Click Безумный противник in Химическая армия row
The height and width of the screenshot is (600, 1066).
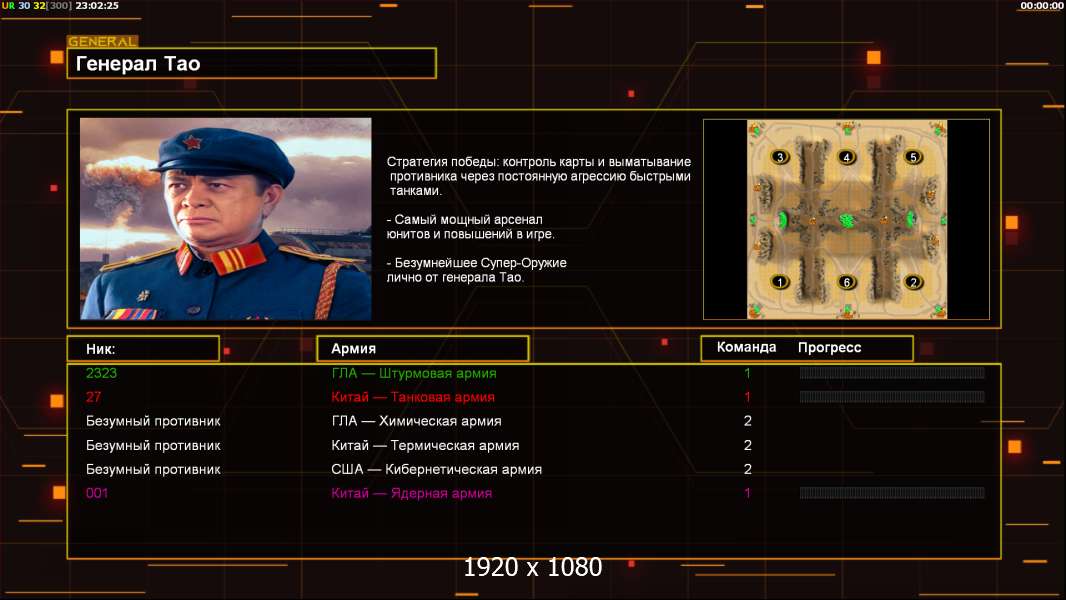pyautogui.click(x=153, y=421)
